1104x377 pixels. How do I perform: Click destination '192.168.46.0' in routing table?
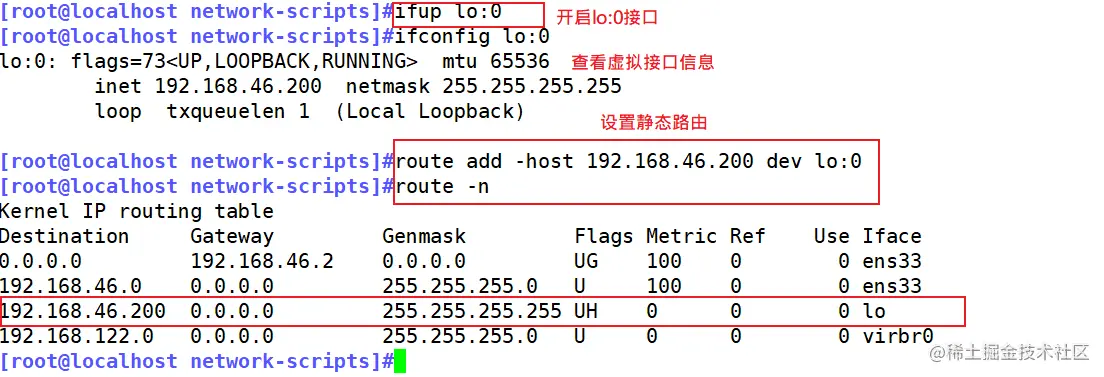(70, 286)
